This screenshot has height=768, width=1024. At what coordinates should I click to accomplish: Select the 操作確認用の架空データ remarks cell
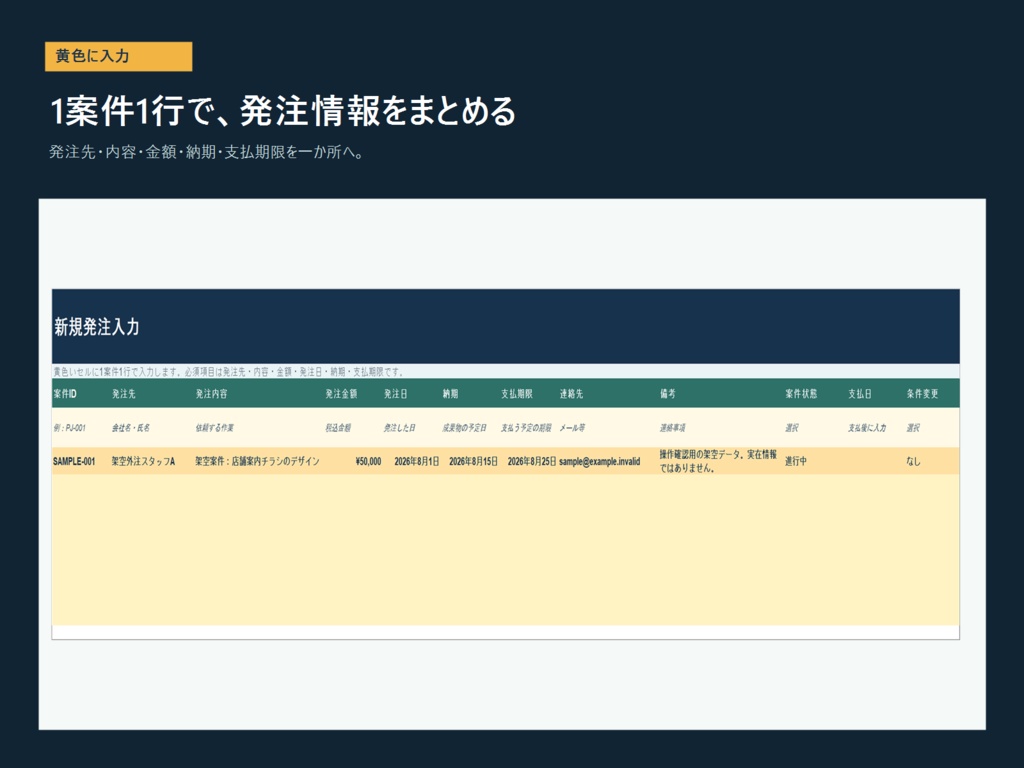[718, 461]
